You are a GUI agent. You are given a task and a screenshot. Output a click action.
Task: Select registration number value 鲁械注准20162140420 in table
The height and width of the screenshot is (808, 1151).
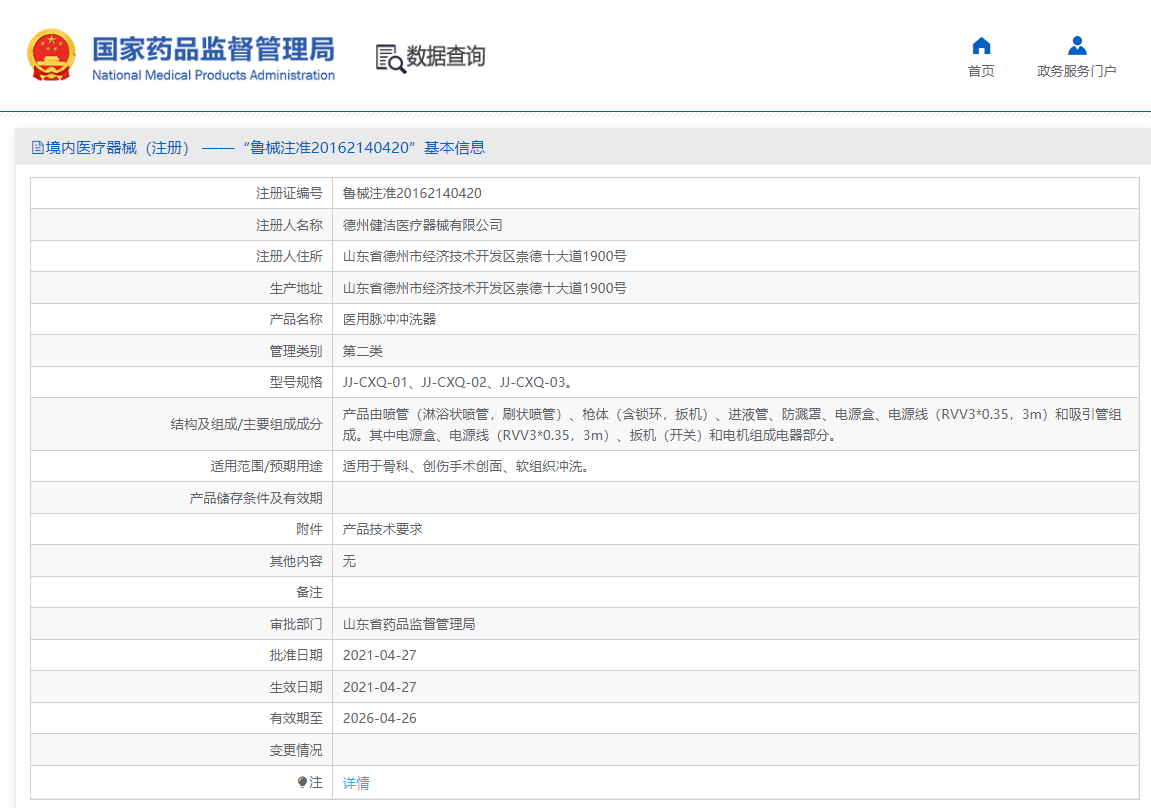(x=412, y=193)
